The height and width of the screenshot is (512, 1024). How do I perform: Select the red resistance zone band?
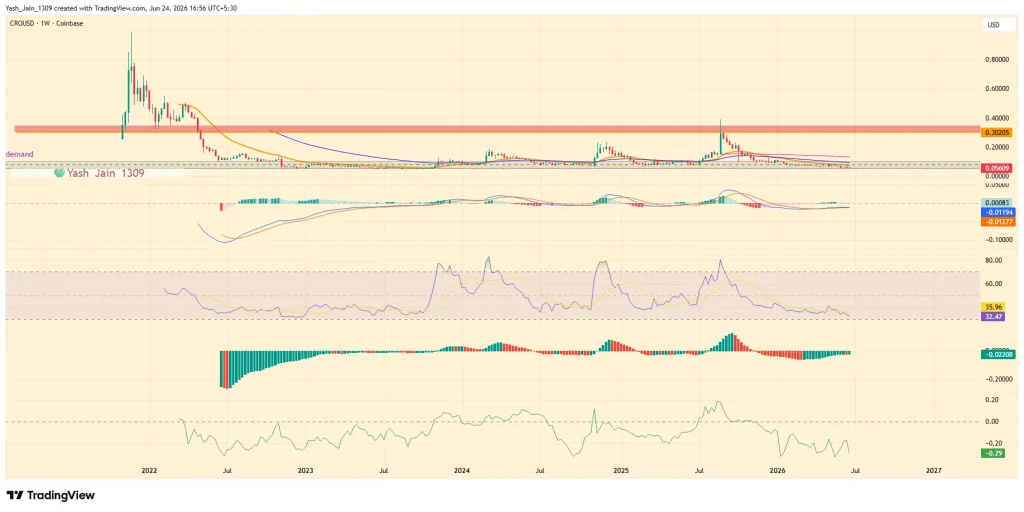click(498, 129)
